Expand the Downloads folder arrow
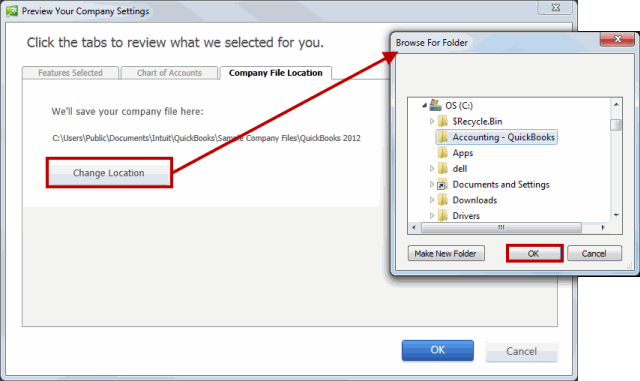 pyautogui.click(x=432, y=200)
